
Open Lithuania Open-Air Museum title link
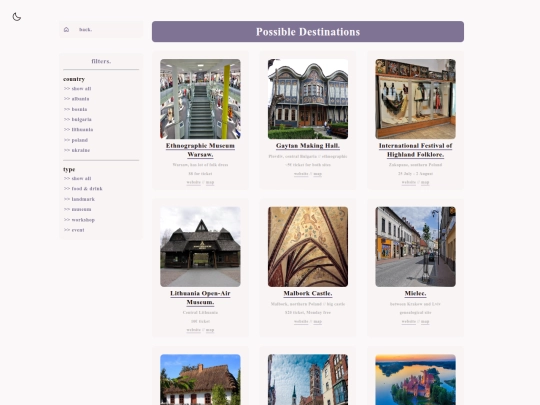click(x=200, y=298)
